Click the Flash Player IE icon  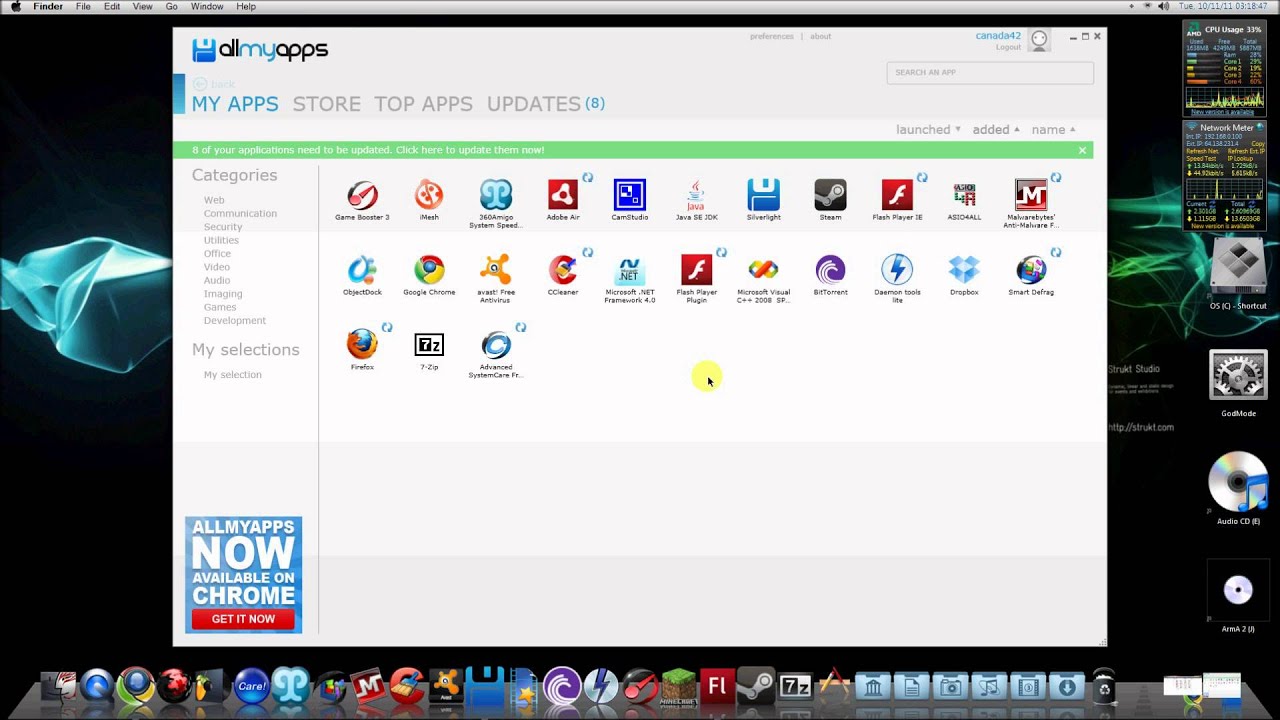click(x=897, y=195)
